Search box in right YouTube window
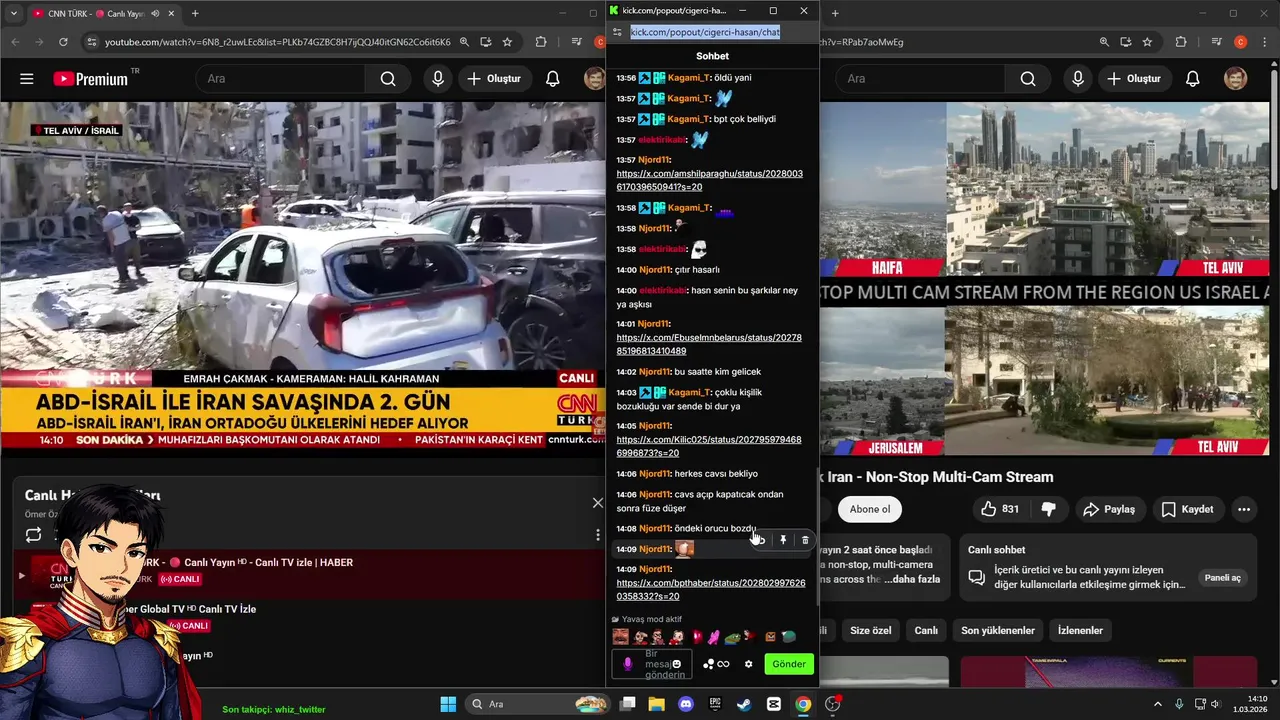Image resolution: width=1280 pixels, height=720 pixels. click(920, 79)
